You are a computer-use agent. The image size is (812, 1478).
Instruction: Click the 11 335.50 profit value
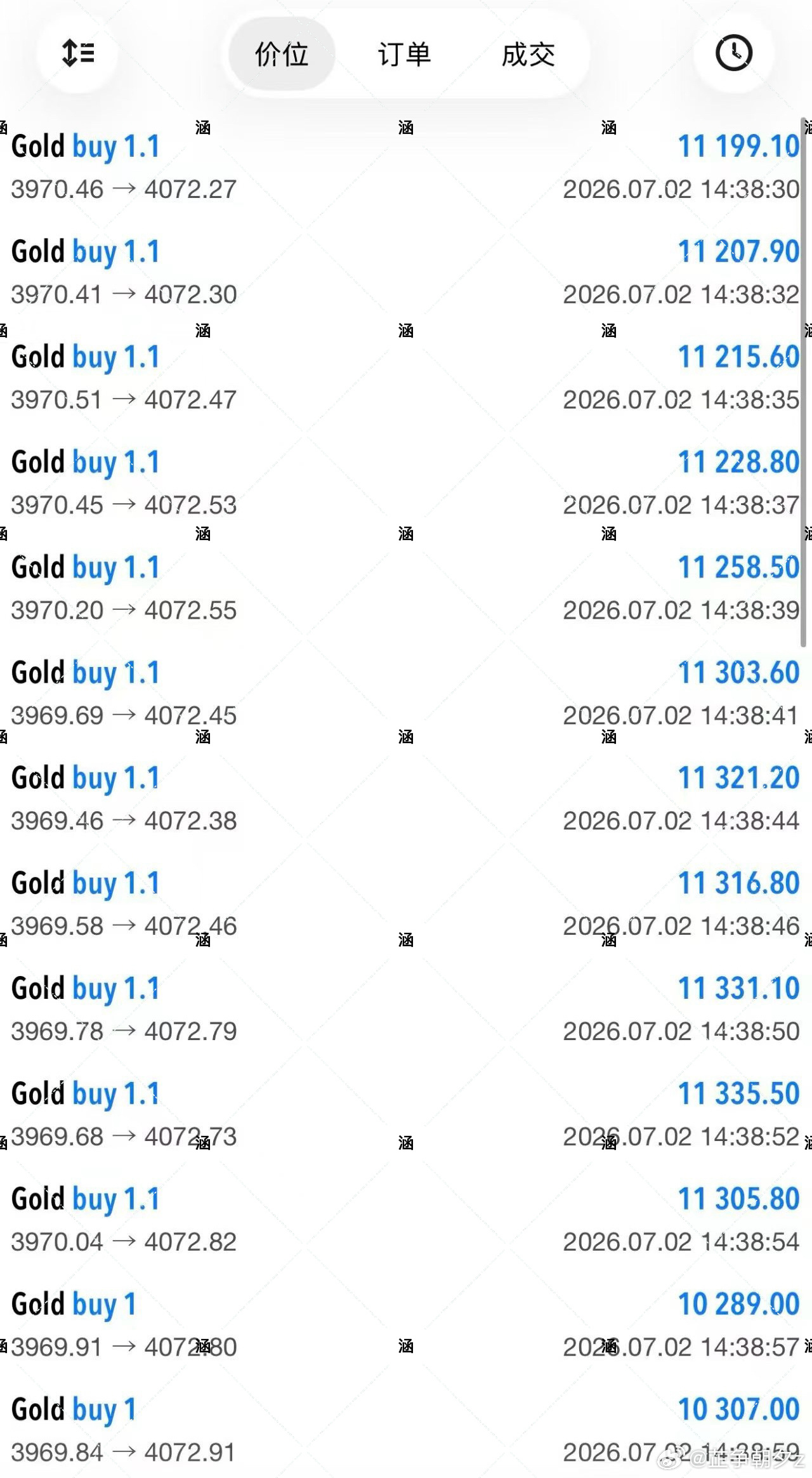(738, 1093)
